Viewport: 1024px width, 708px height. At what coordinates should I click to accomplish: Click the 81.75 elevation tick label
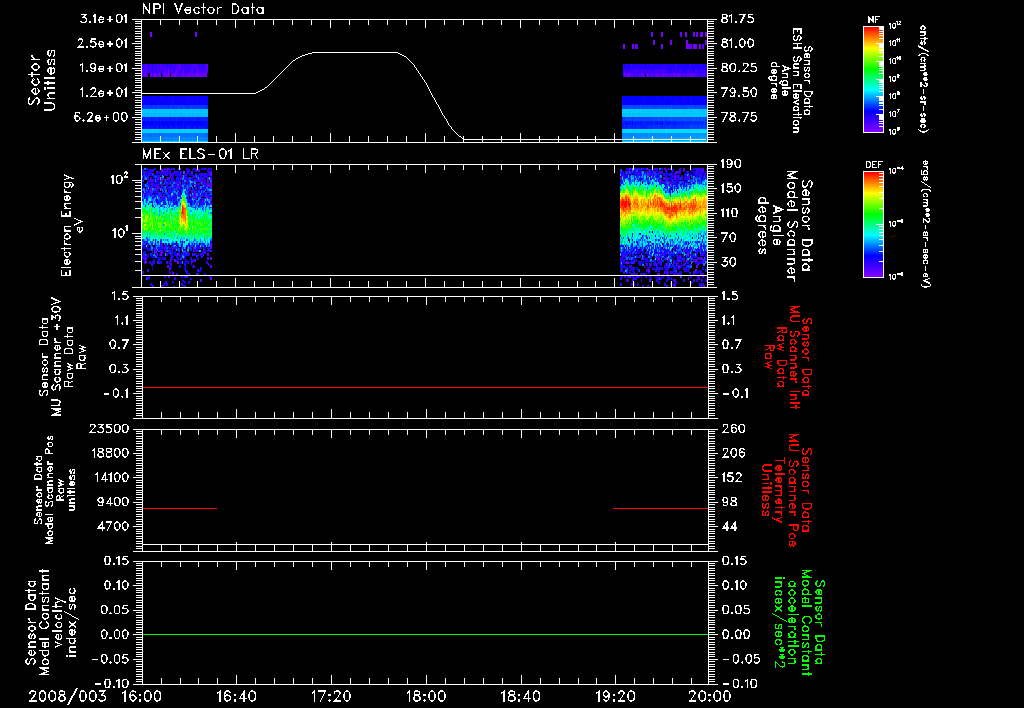point(738,19)
